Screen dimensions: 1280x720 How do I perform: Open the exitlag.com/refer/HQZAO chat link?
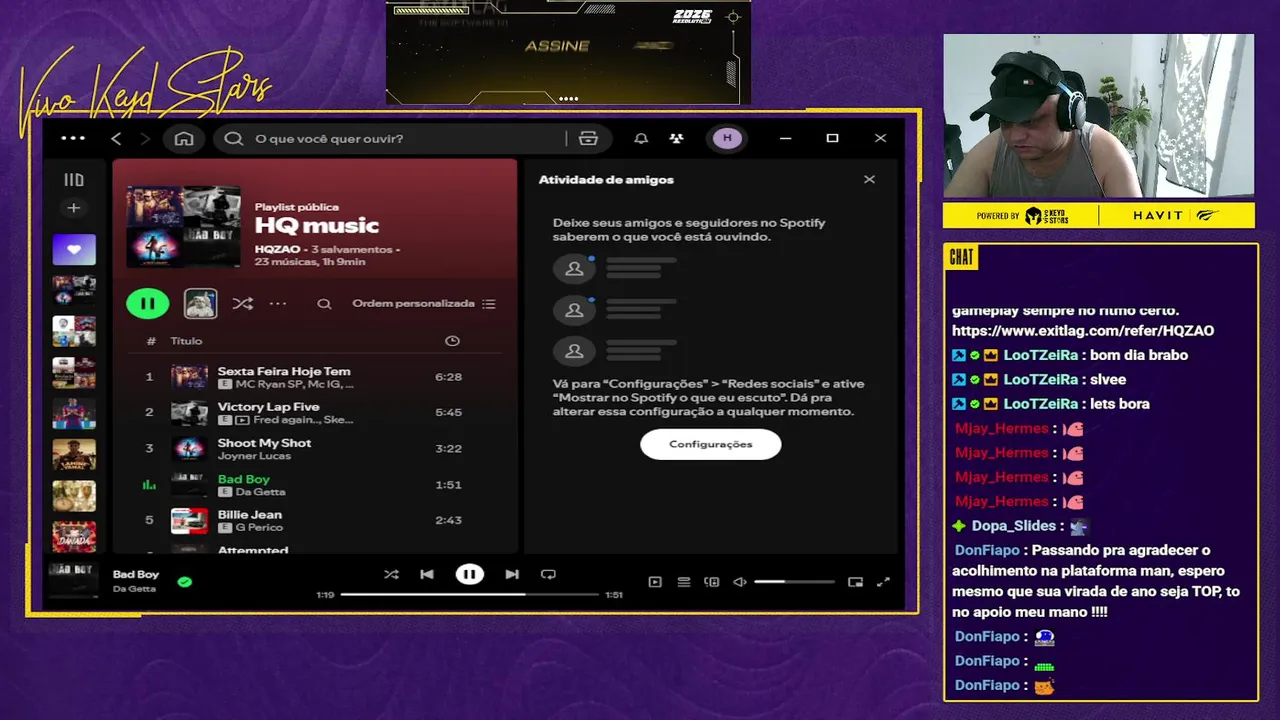point(1083,331)
